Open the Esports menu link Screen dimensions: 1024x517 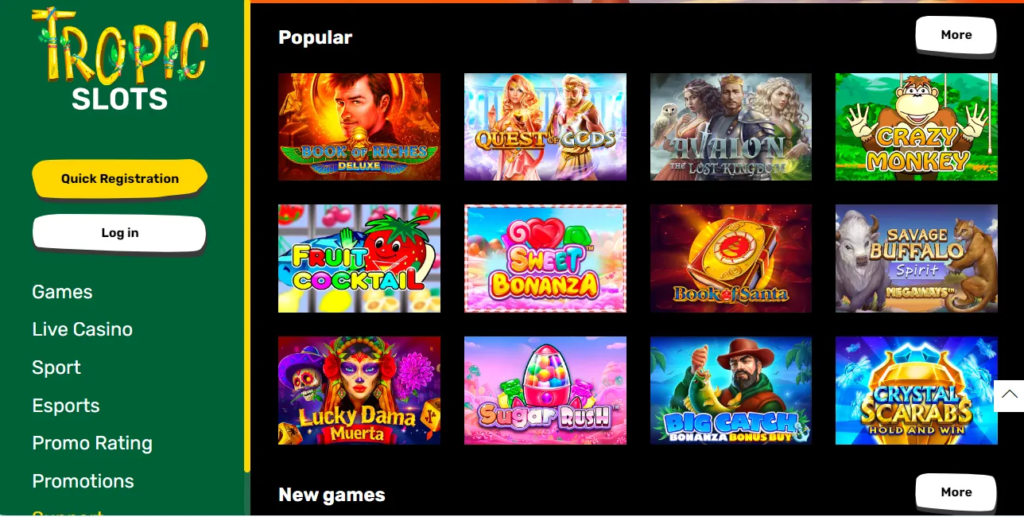[66, 405]
